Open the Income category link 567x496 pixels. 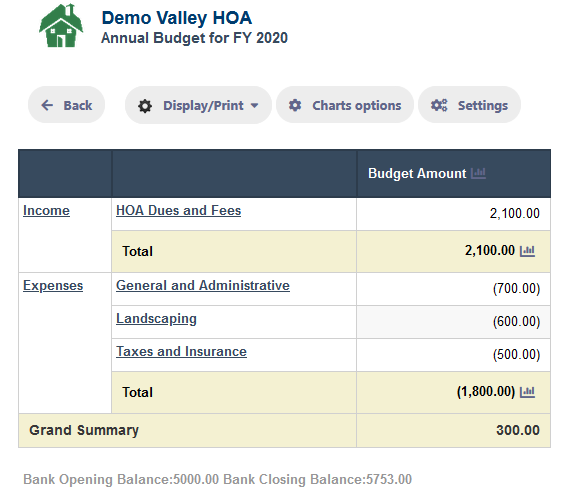(x=46, y=210)
